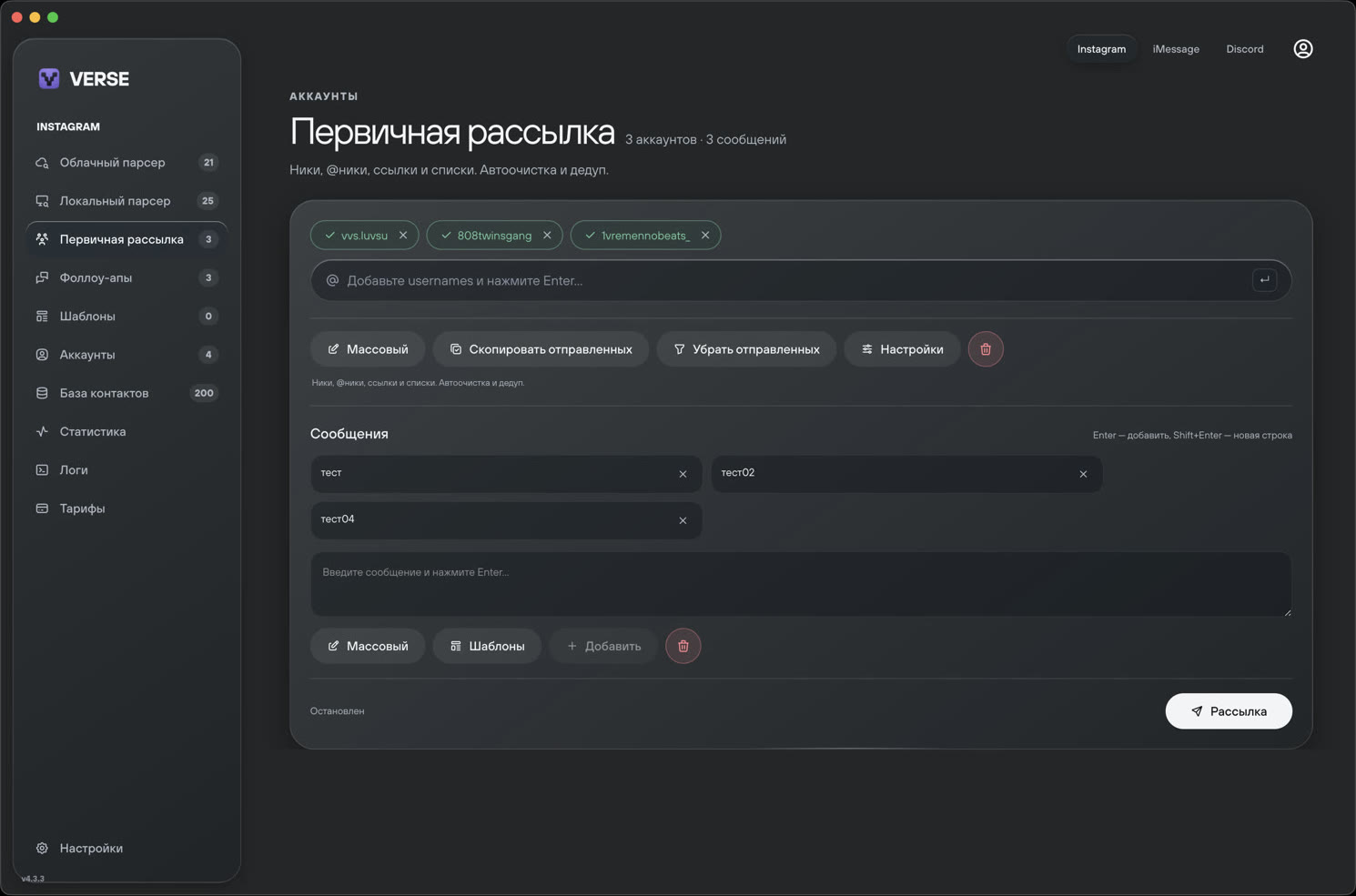Start mailing with Рассылка button
Viewport: 1356px width, 896px height.
[1229, 711]
